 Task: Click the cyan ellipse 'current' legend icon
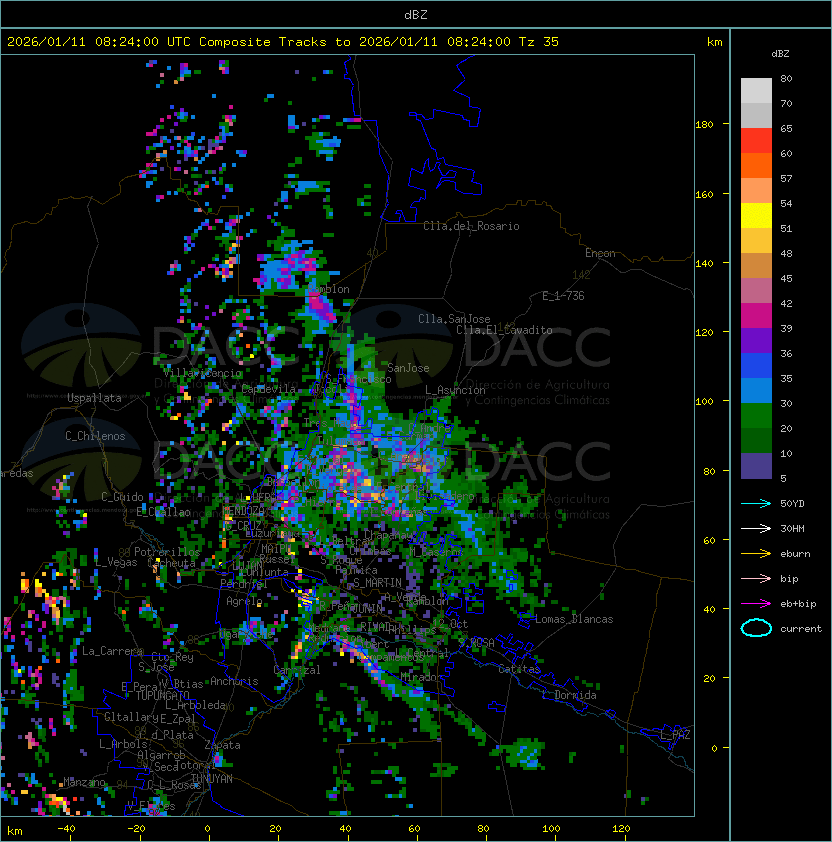point(756,628)
